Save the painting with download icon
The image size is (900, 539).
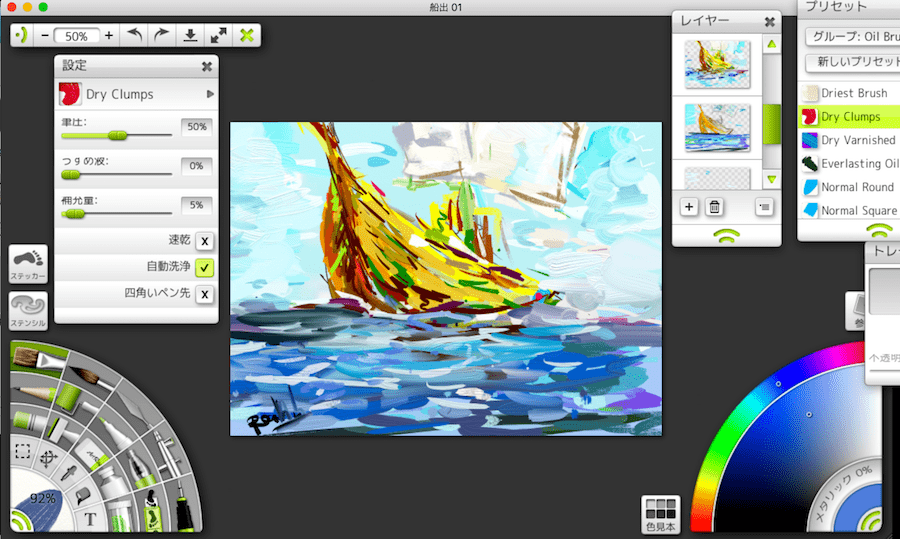(x=190, y=36)
